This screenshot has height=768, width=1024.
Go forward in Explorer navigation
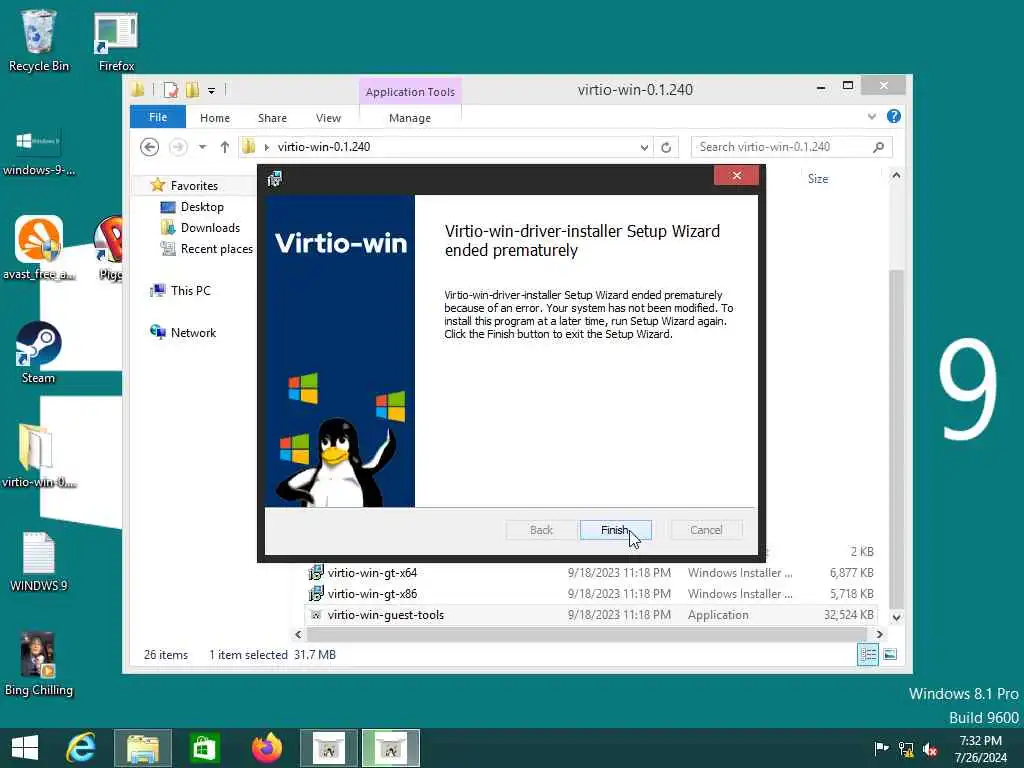(x=178, y=147)
